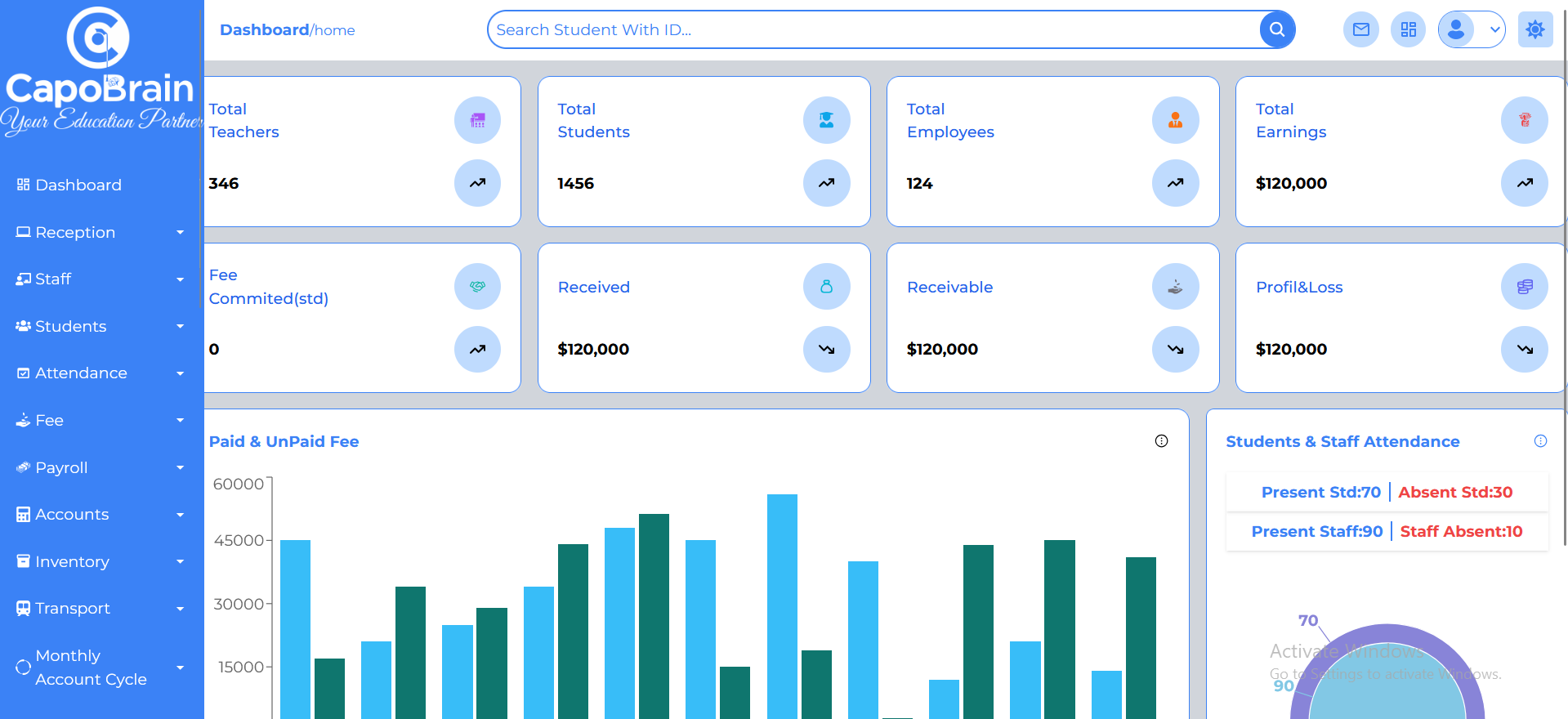This screenshot has width=1568, height=719.
Task: Click the Profil&Loss trend-down arrow
Action: (x=1525, y=349)
